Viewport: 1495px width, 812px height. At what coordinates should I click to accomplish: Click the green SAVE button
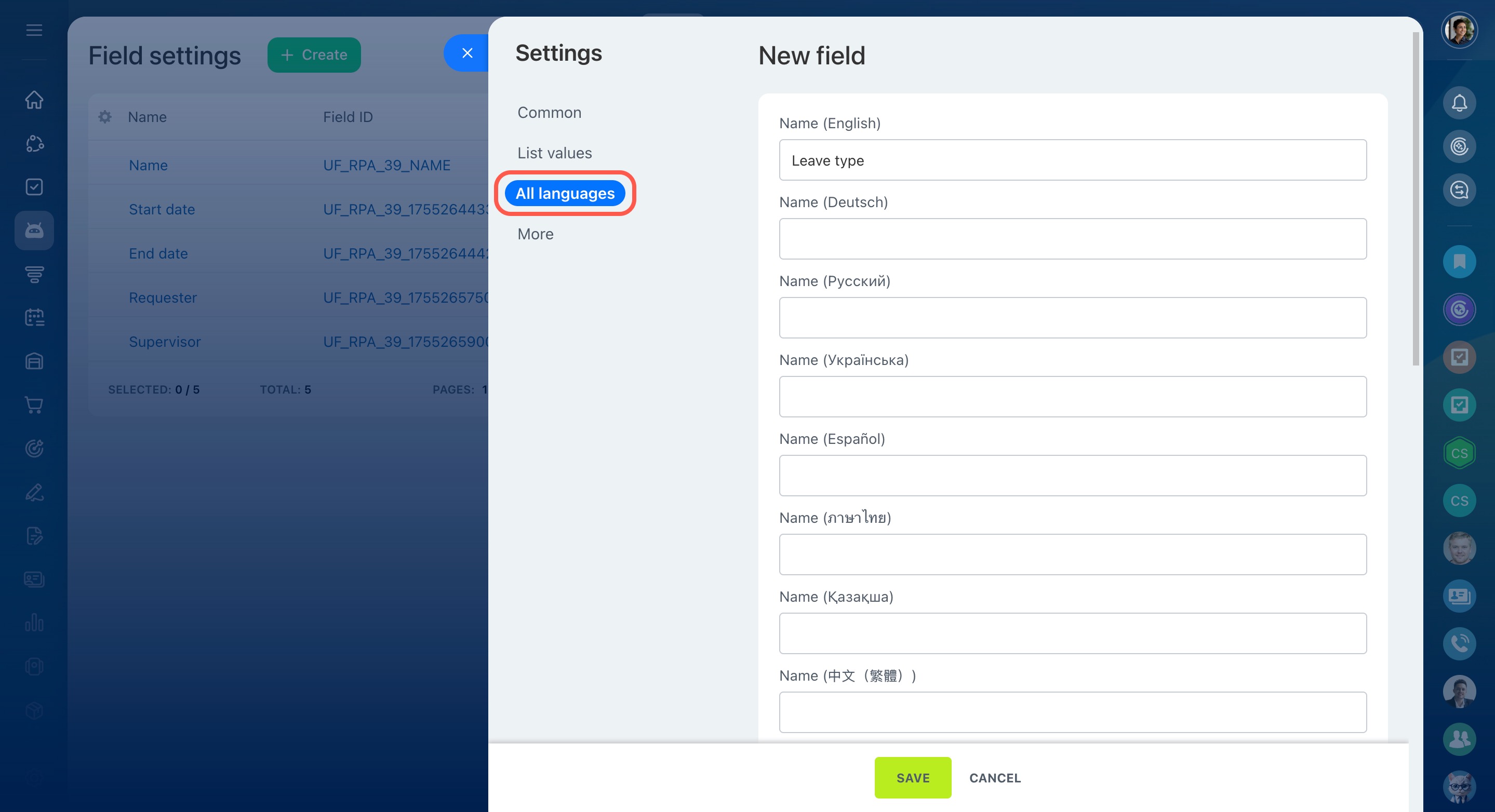[912, 778]
